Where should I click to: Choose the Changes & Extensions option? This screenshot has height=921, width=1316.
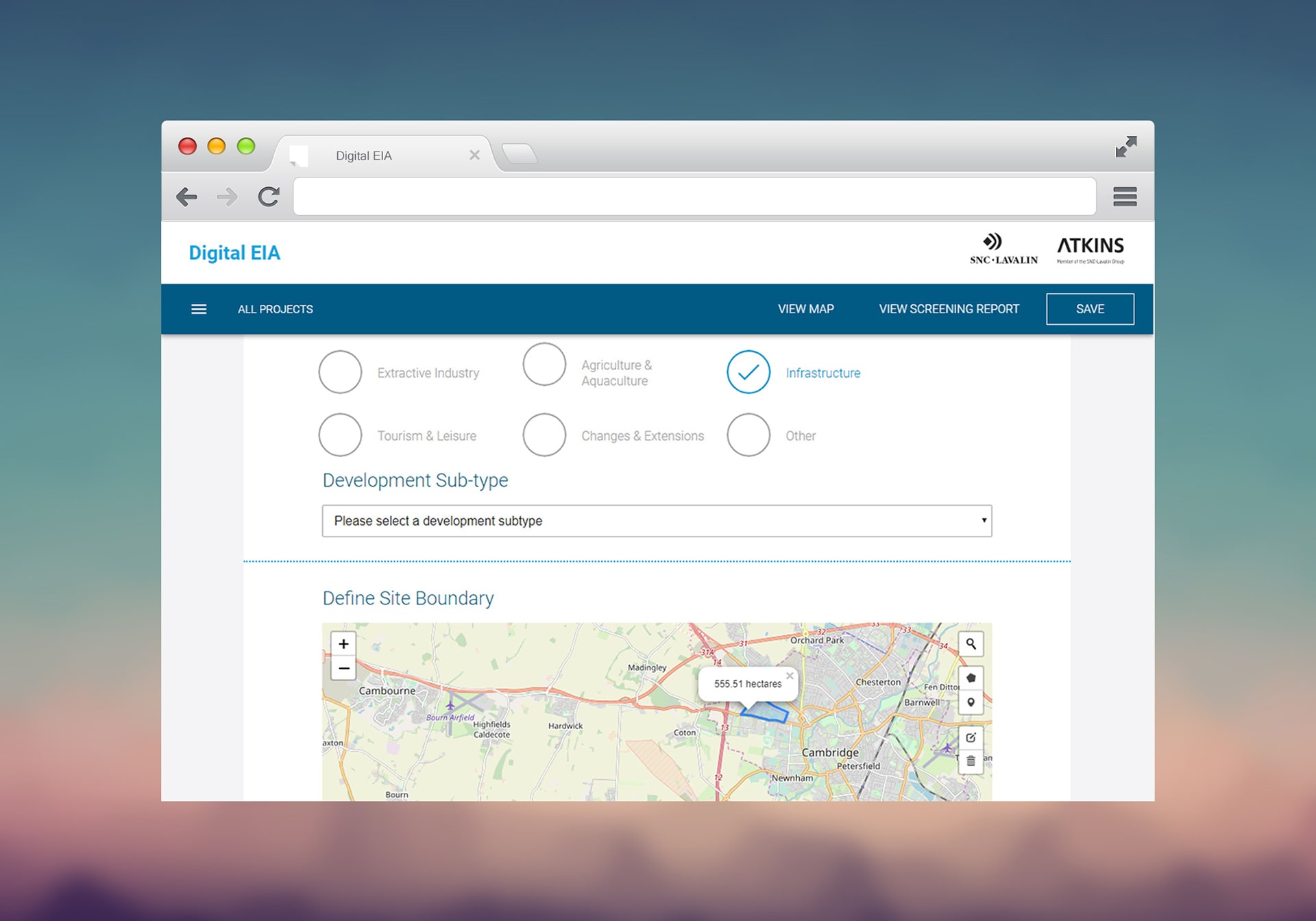click(x=544, y=435)
